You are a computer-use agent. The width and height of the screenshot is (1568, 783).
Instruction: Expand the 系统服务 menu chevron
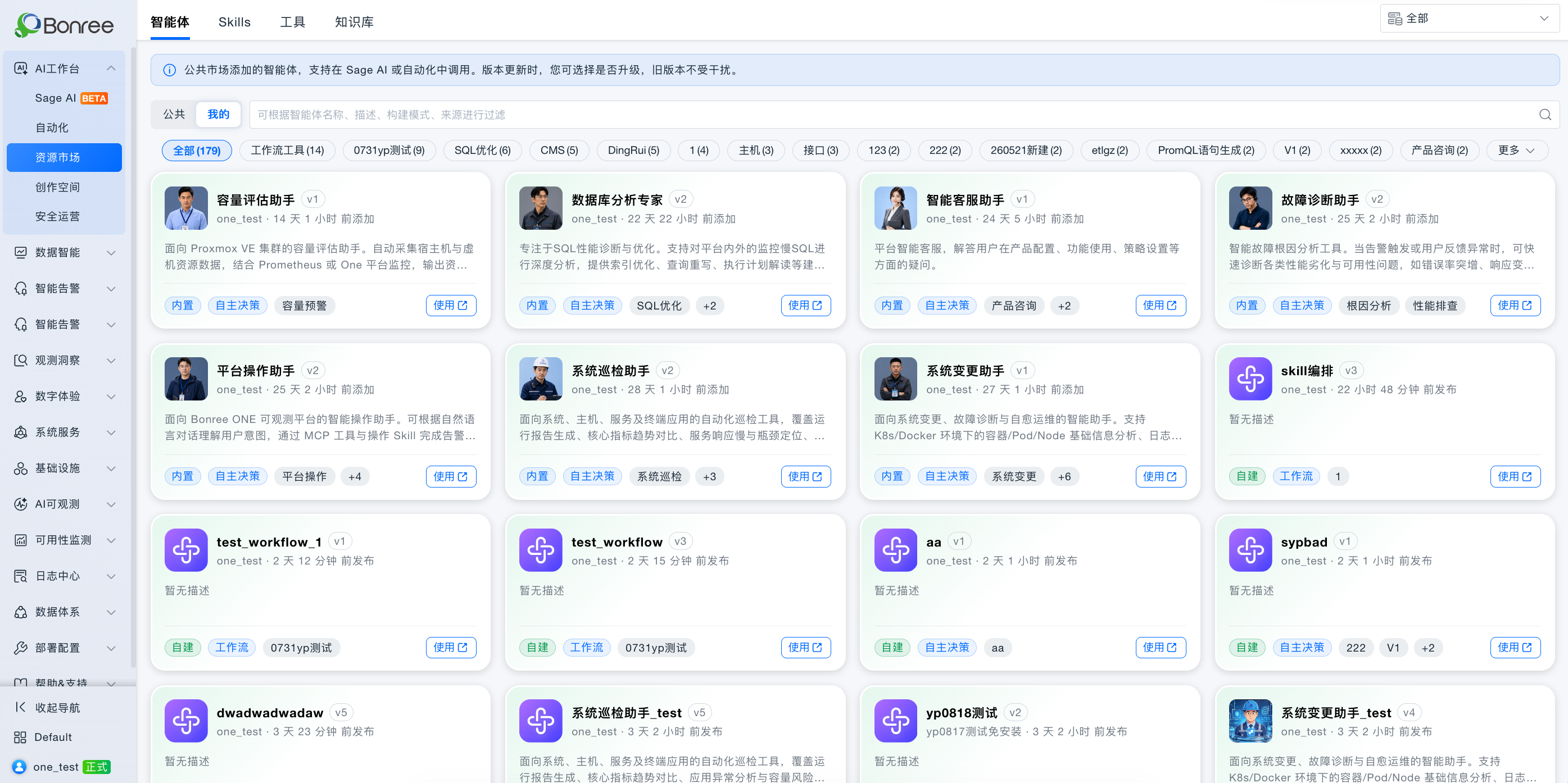coord(111,432)
